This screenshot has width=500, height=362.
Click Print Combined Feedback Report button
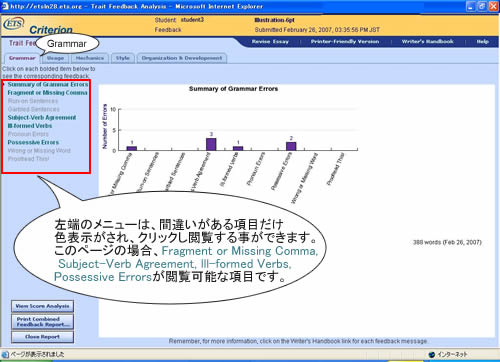42,322
